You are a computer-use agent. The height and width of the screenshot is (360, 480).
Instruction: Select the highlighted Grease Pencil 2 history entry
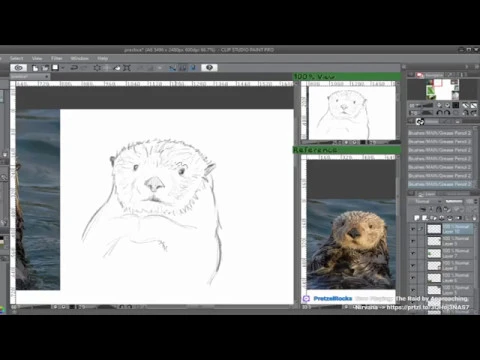[x=440, y=184]
